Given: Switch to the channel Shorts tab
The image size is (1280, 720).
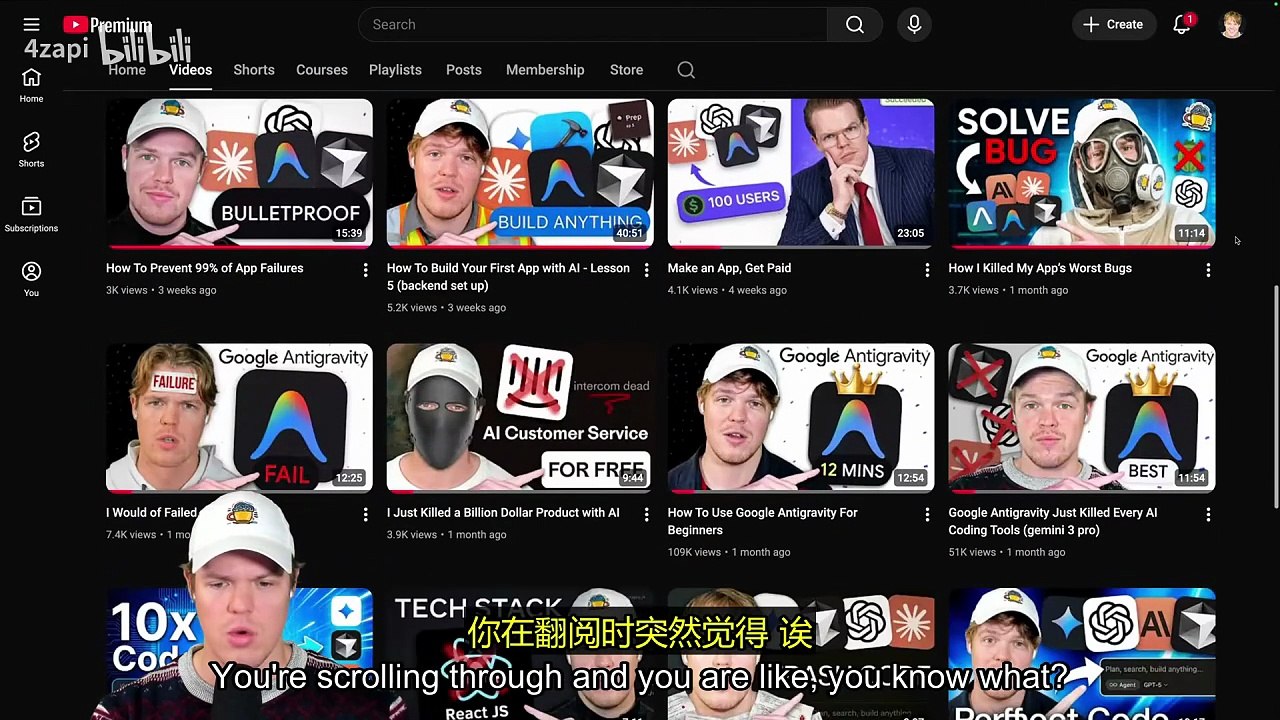Looking at the screenshot, I should (254, 70).
